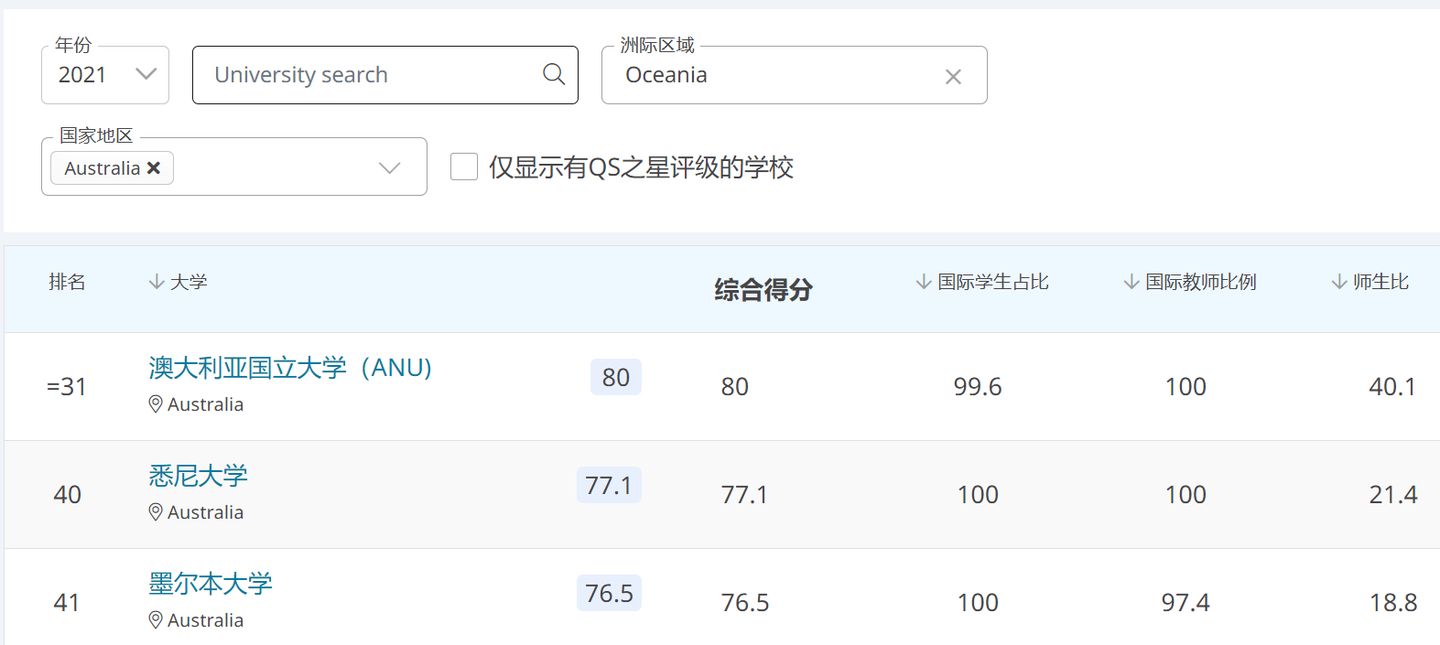Screen dimensions: 1440x645
Task: Open the 年份 2021 dropdown
Action: (105, 75)
